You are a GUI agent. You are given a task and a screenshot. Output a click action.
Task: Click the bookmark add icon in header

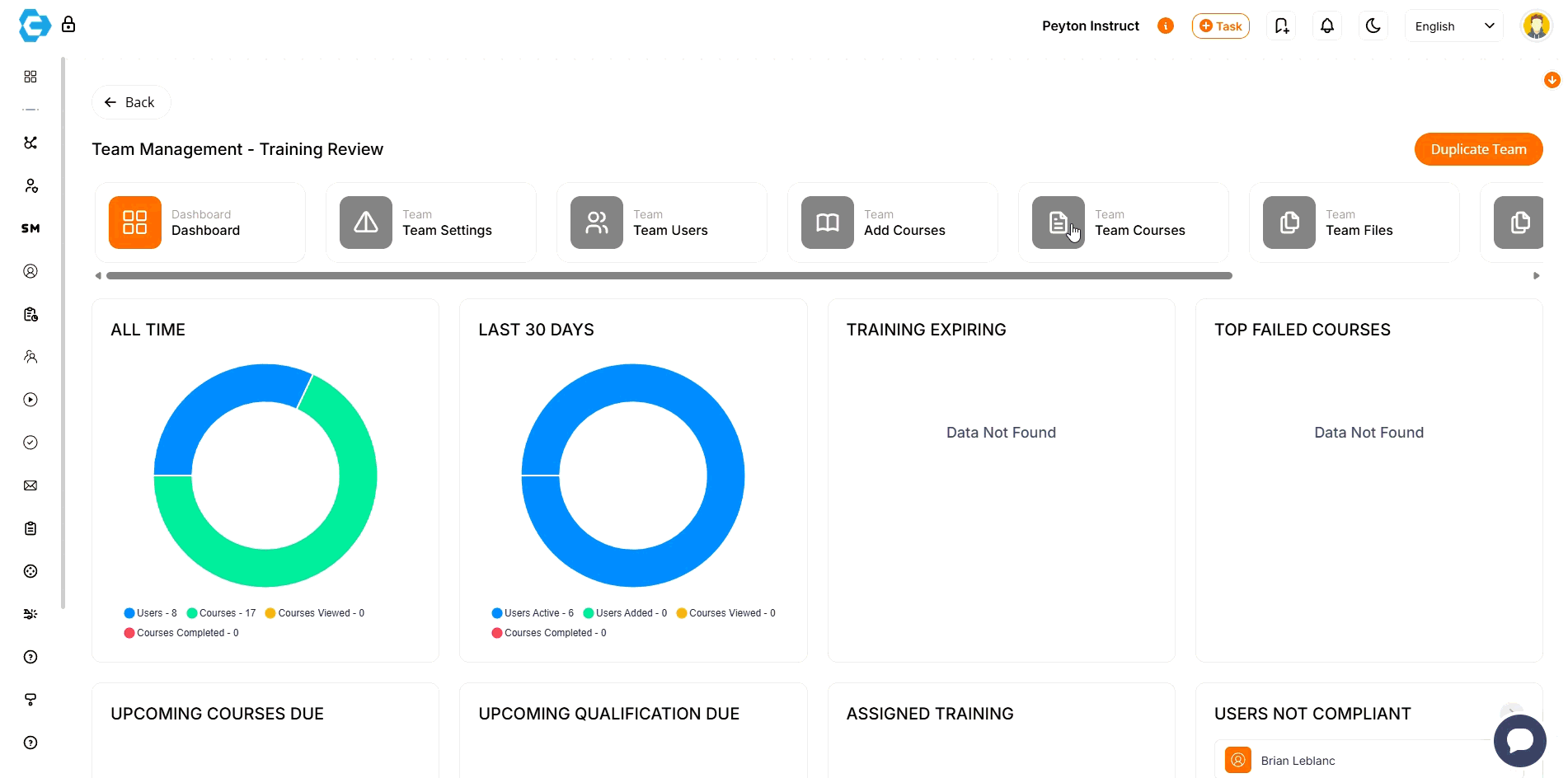1281,26
